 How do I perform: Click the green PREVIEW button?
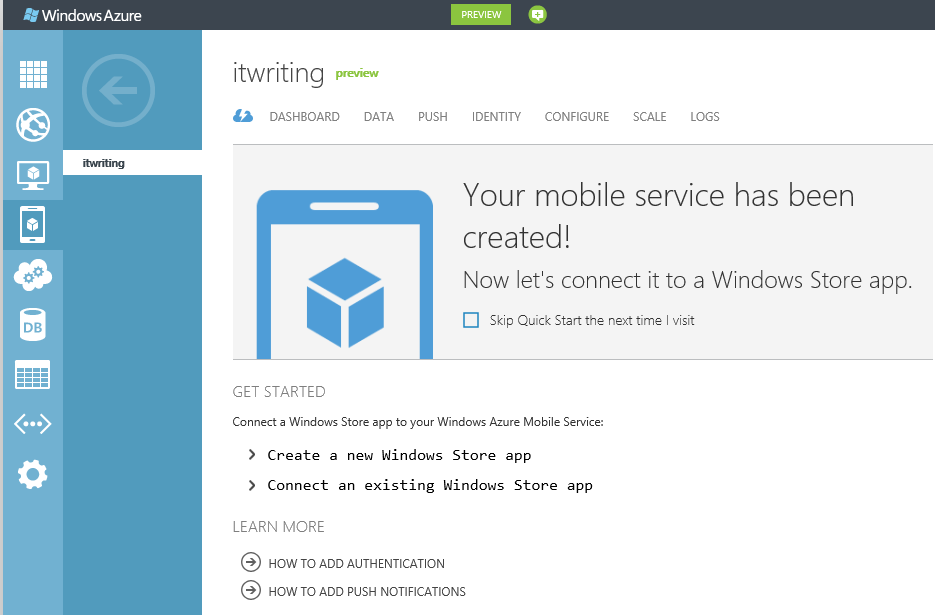[481, 14]
